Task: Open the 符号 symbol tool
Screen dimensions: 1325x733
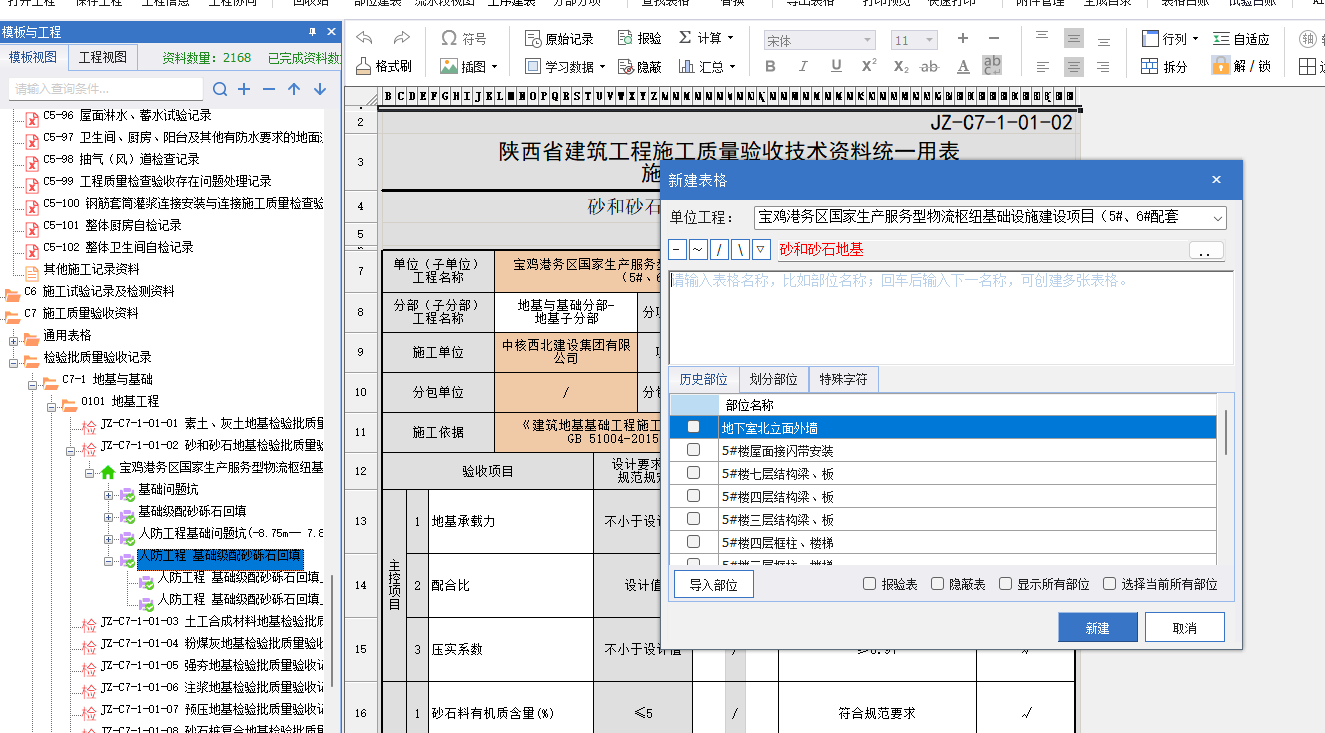Action: 463,38
